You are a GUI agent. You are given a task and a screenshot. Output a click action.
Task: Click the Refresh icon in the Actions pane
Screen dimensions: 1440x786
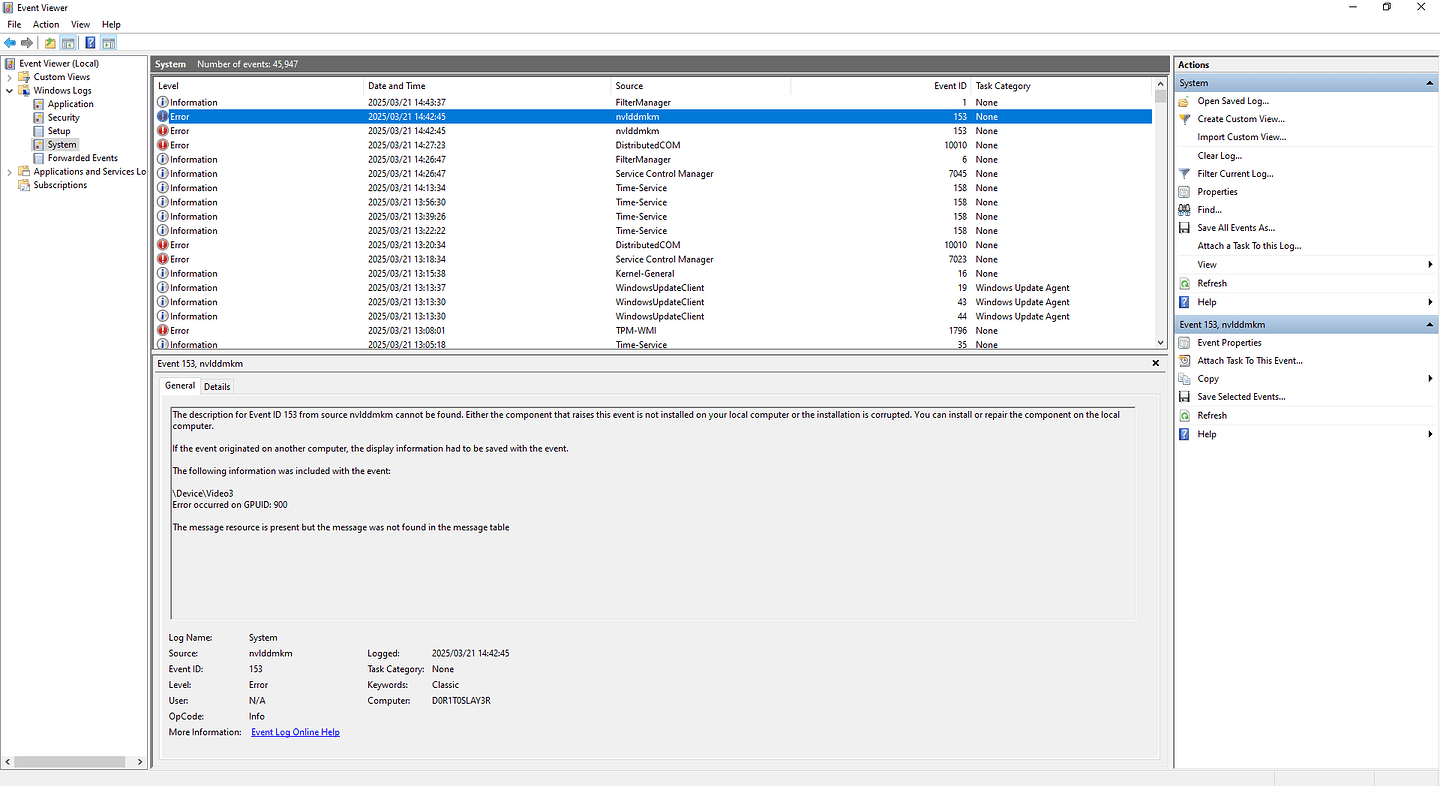point(1184,283)
